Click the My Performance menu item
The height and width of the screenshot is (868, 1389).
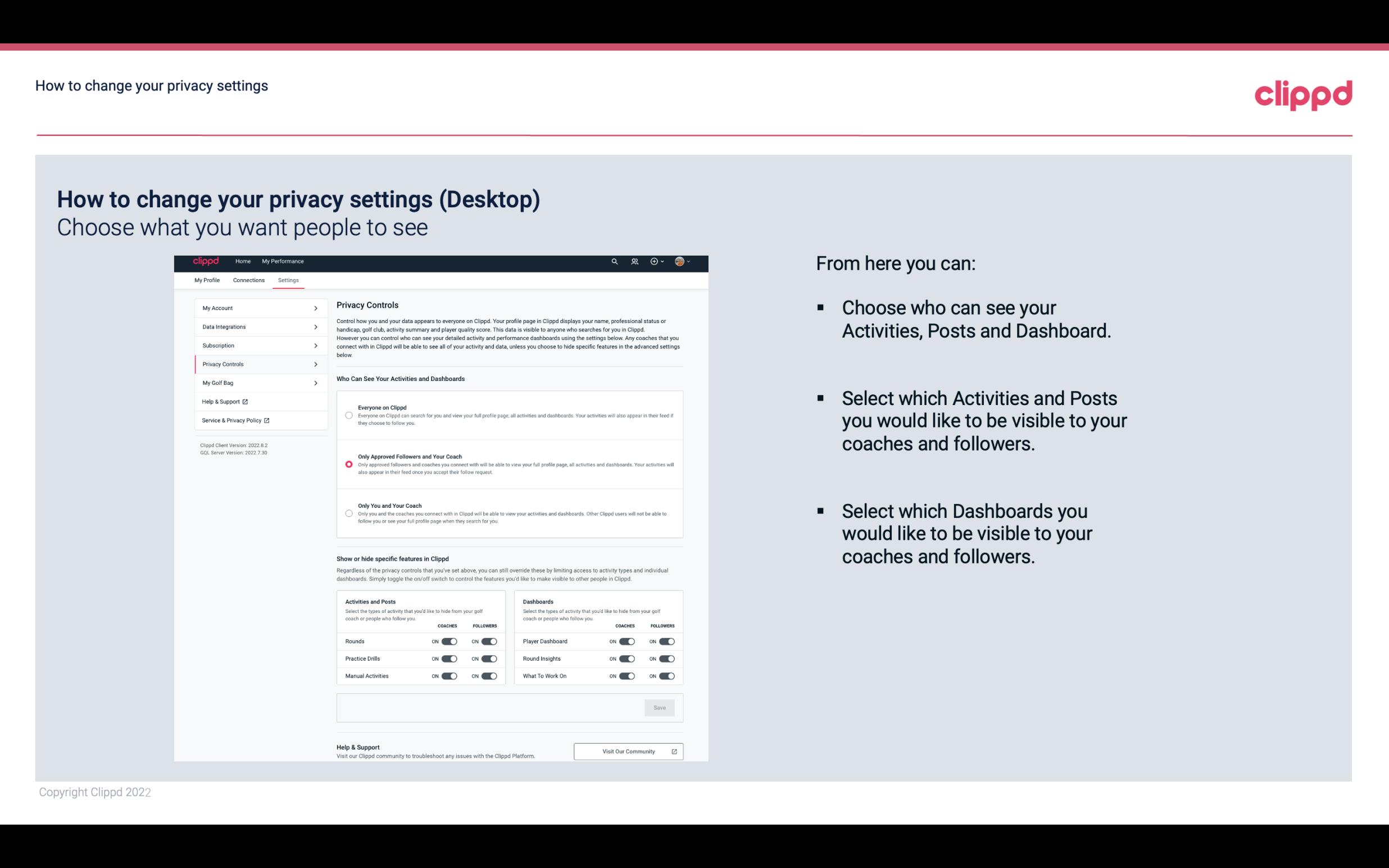[x=283, y=261]
